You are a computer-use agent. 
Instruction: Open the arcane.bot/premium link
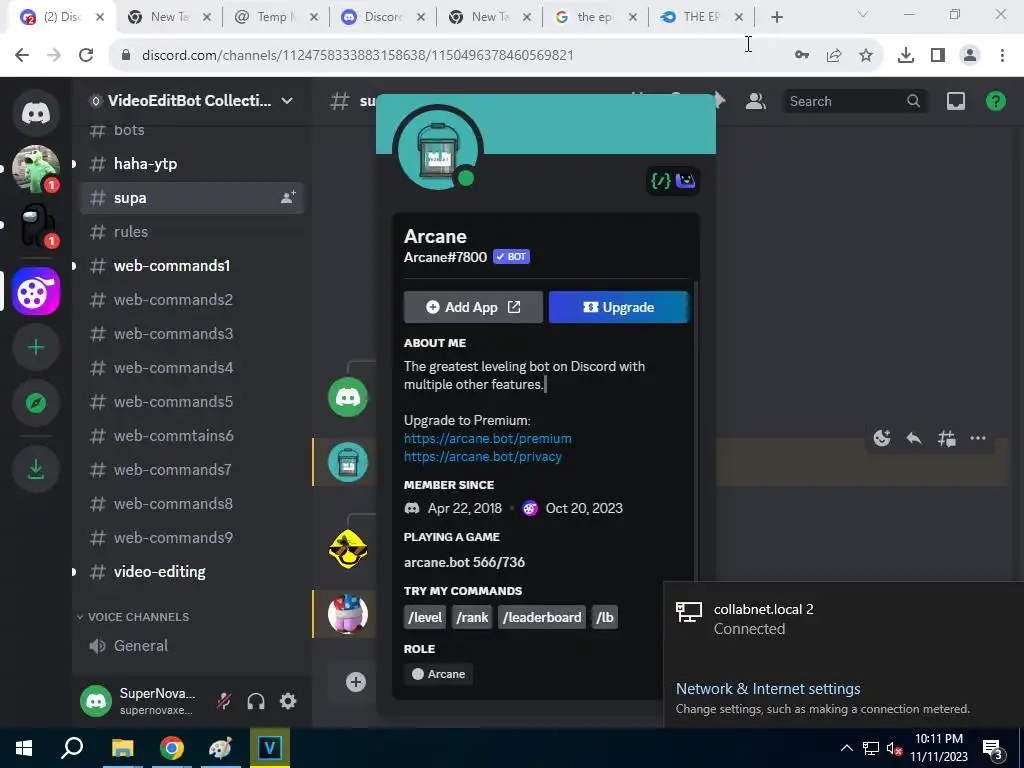[x=488, y=438]
